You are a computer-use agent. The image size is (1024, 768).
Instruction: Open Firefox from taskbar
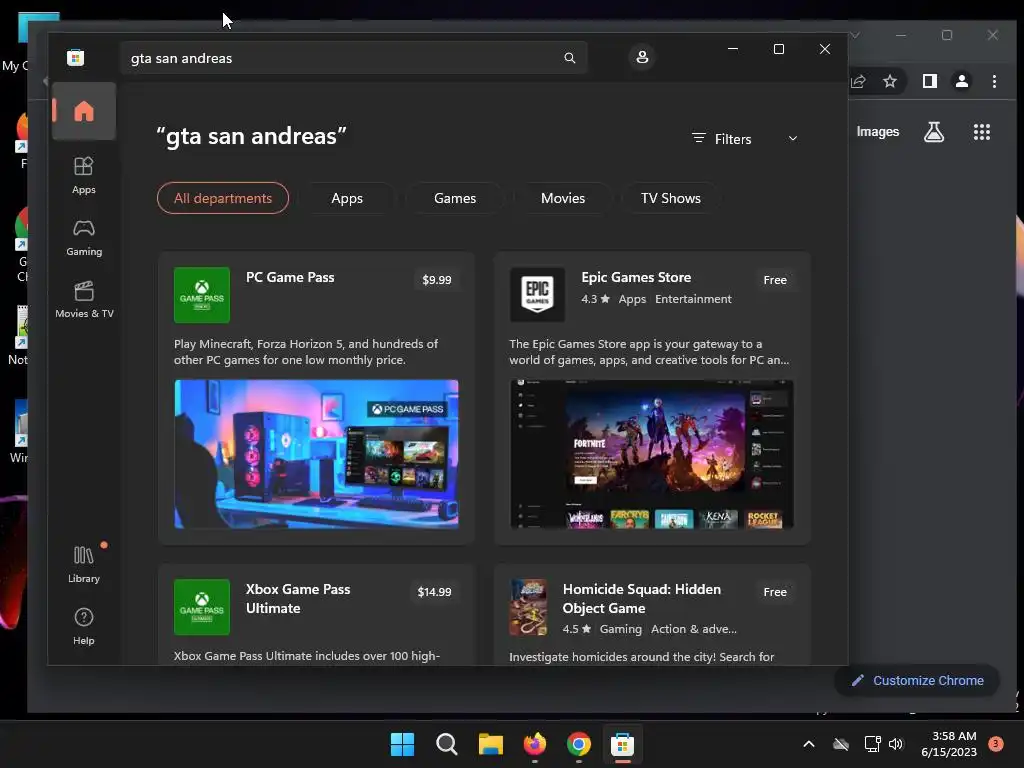535,744
